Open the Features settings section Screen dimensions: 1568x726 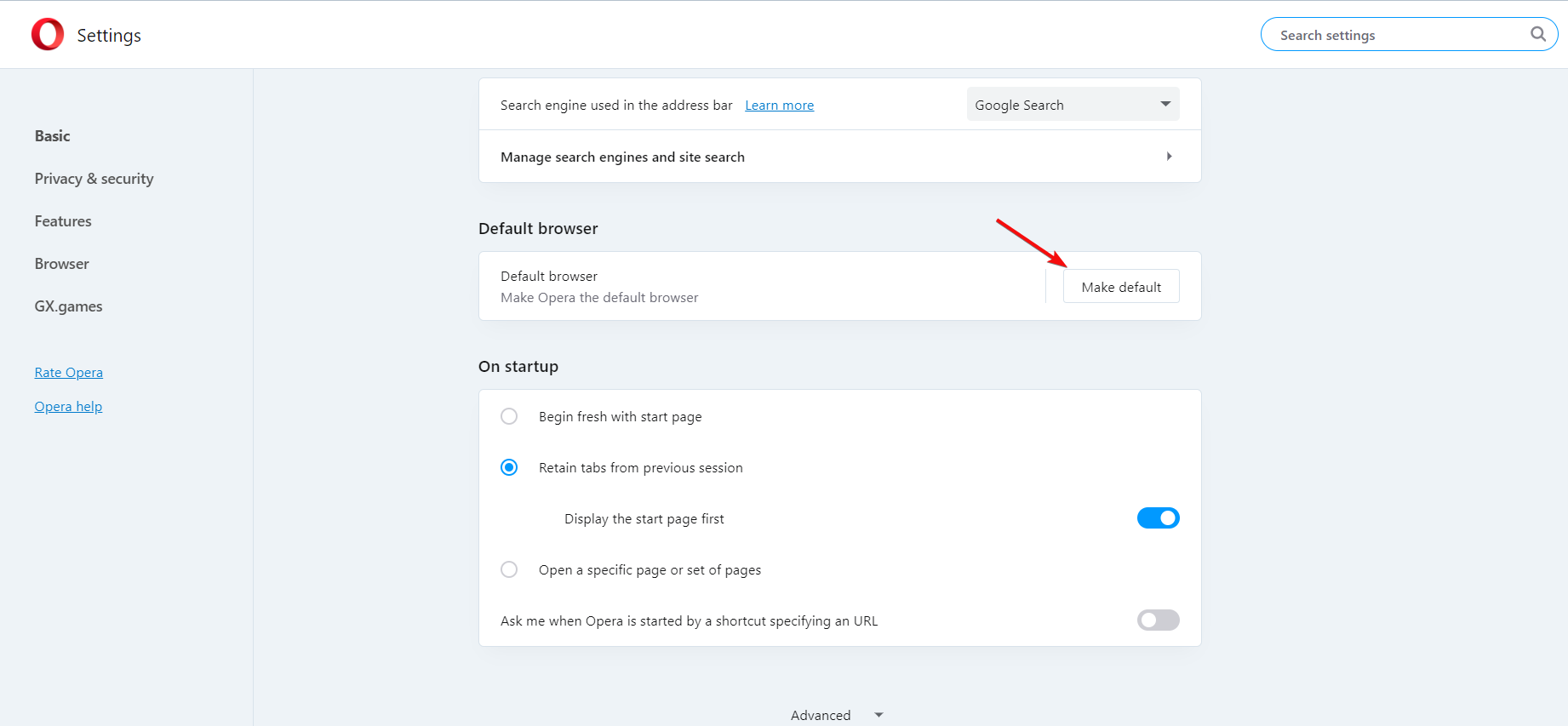(63, 221)
